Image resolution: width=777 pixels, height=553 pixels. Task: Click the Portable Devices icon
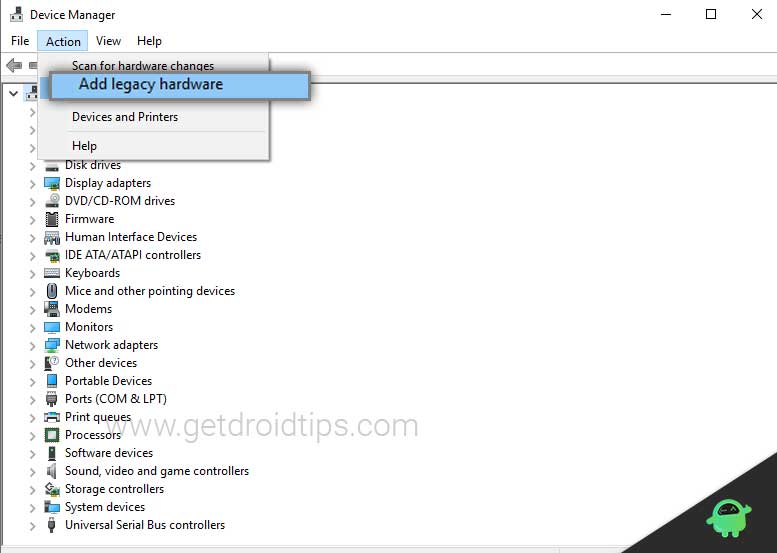(x=52, y=381)
